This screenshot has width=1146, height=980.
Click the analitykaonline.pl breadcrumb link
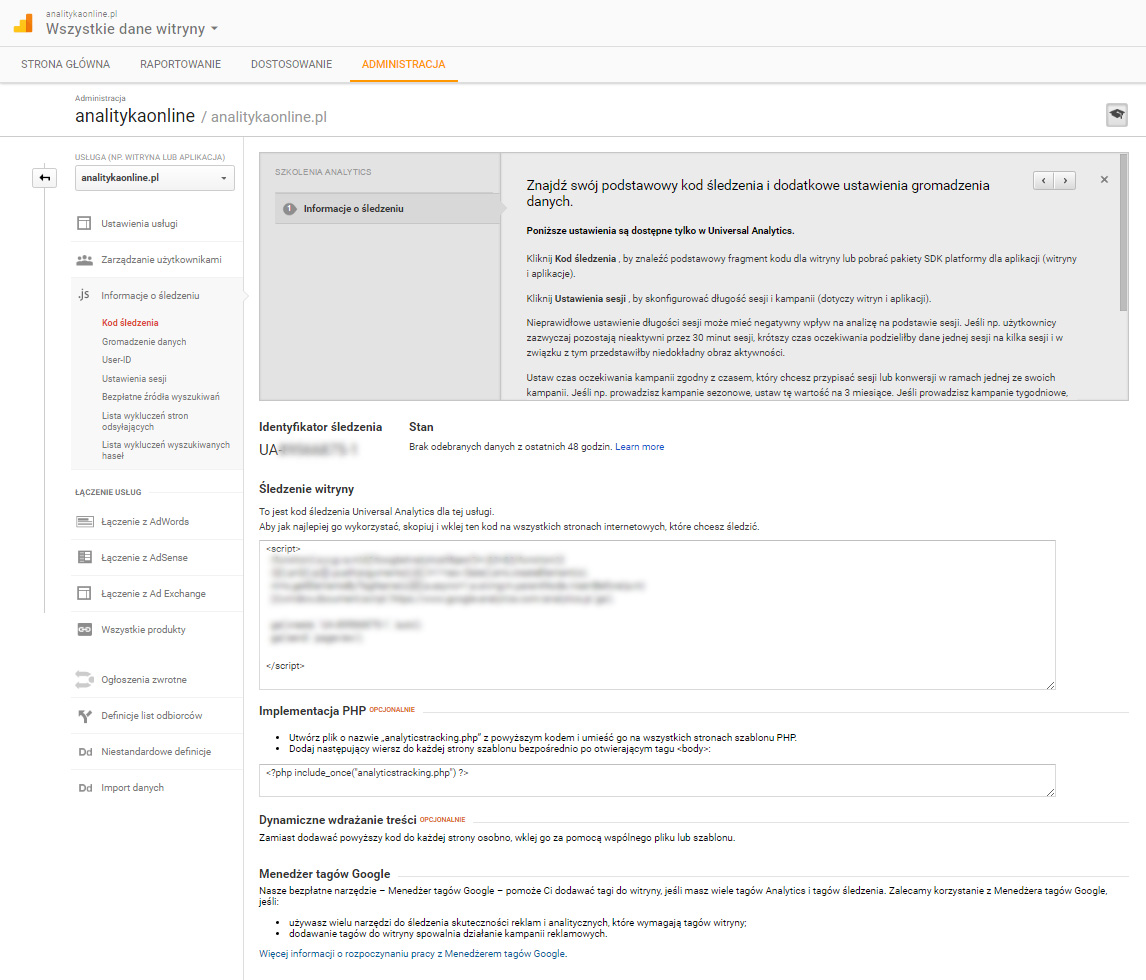pyautogui.click(x=269, y=117)
